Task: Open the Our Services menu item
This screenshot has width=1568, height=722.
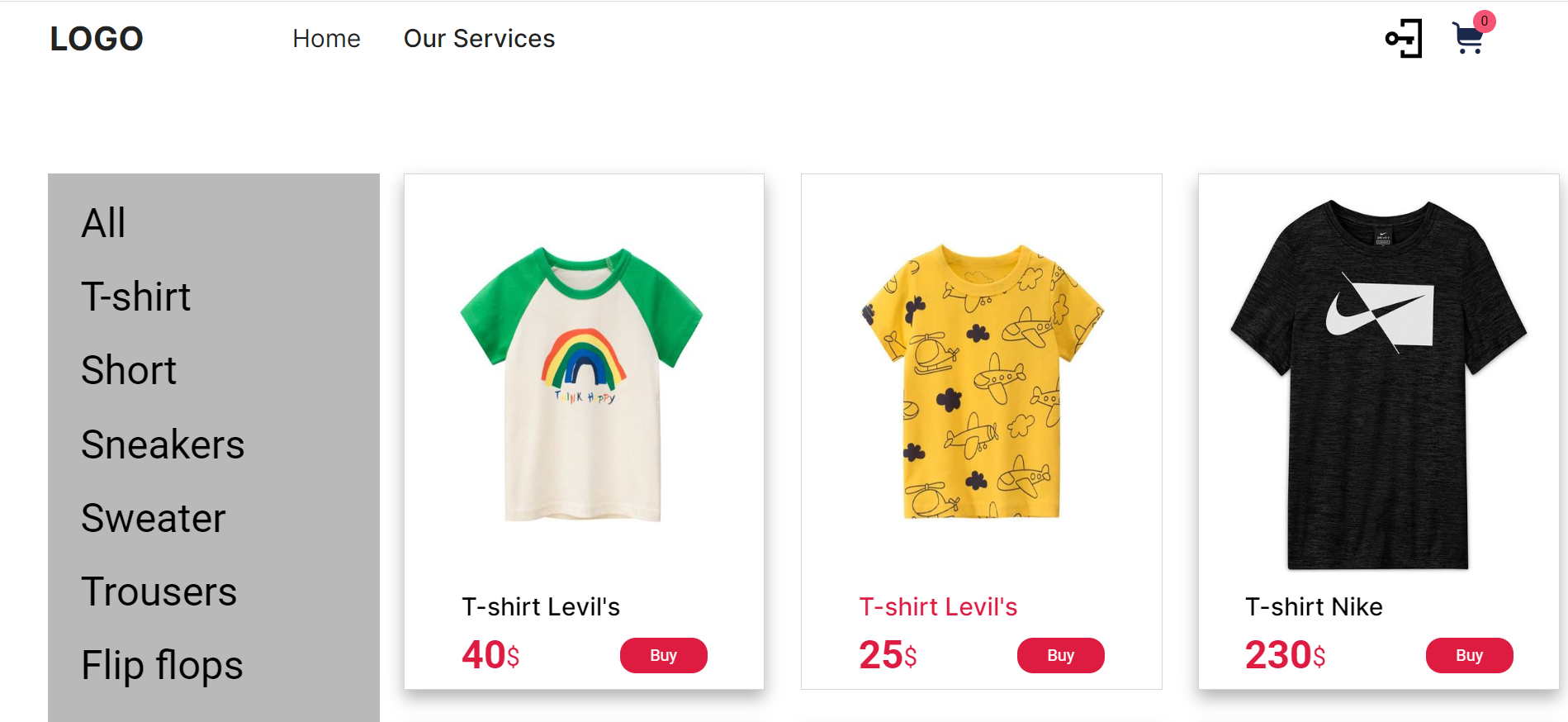Action: (479, 39)
